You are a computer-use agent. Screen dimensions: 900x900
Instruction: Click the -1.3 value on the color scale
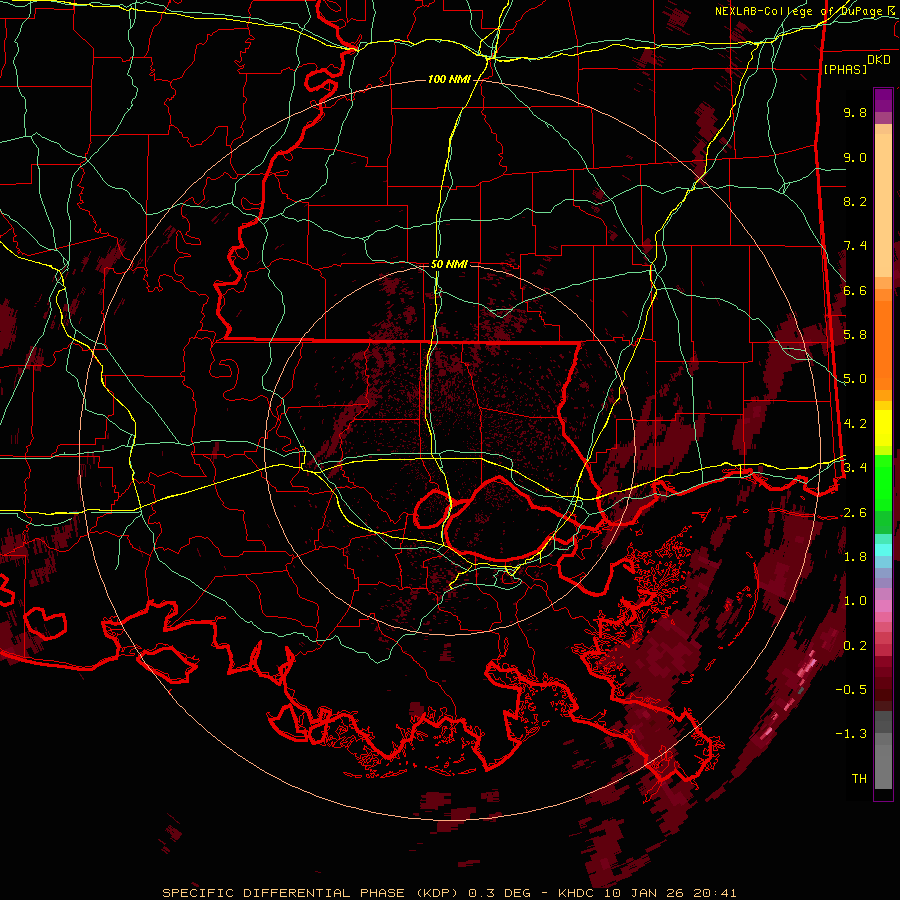click(x=851, y=734)
